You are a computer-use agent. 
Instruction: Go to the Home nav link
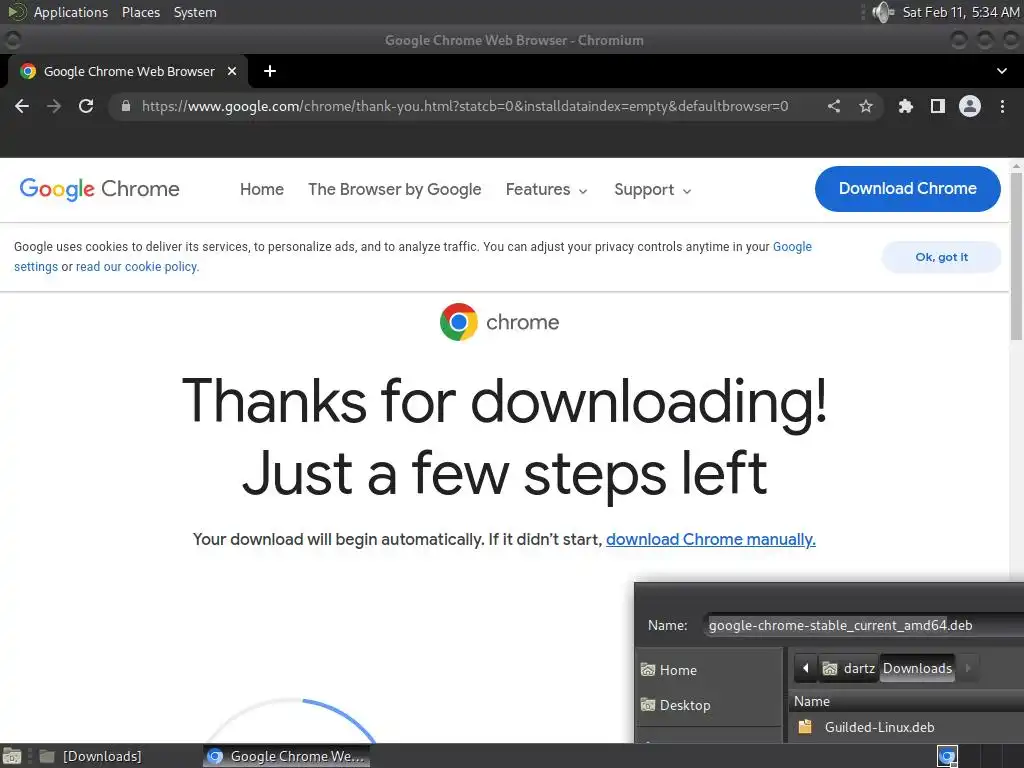pyautogui.click(x=262, y=189)
